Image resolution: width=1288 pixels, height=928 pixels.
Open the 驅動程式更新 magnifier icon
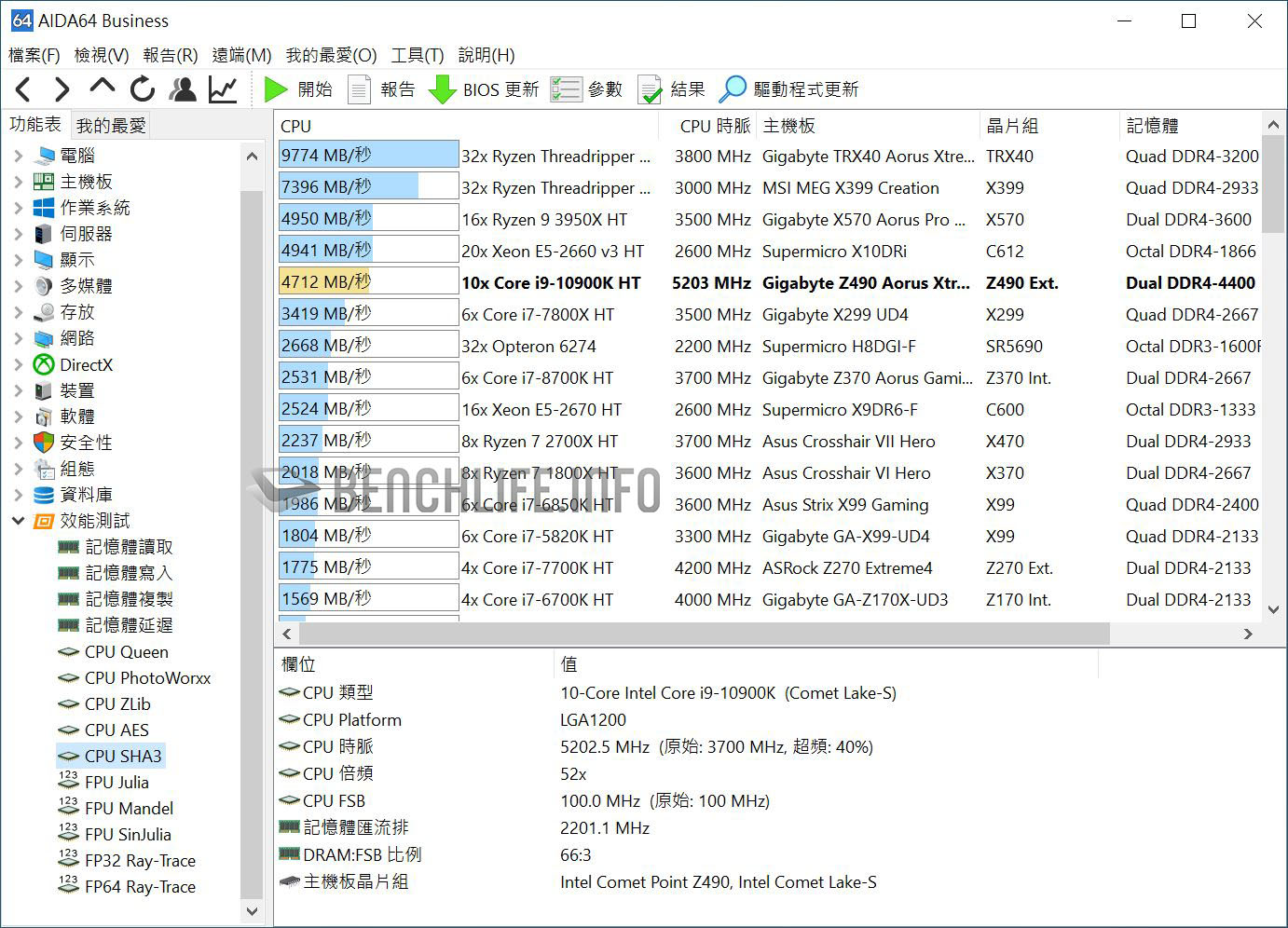tap(733, 89)
